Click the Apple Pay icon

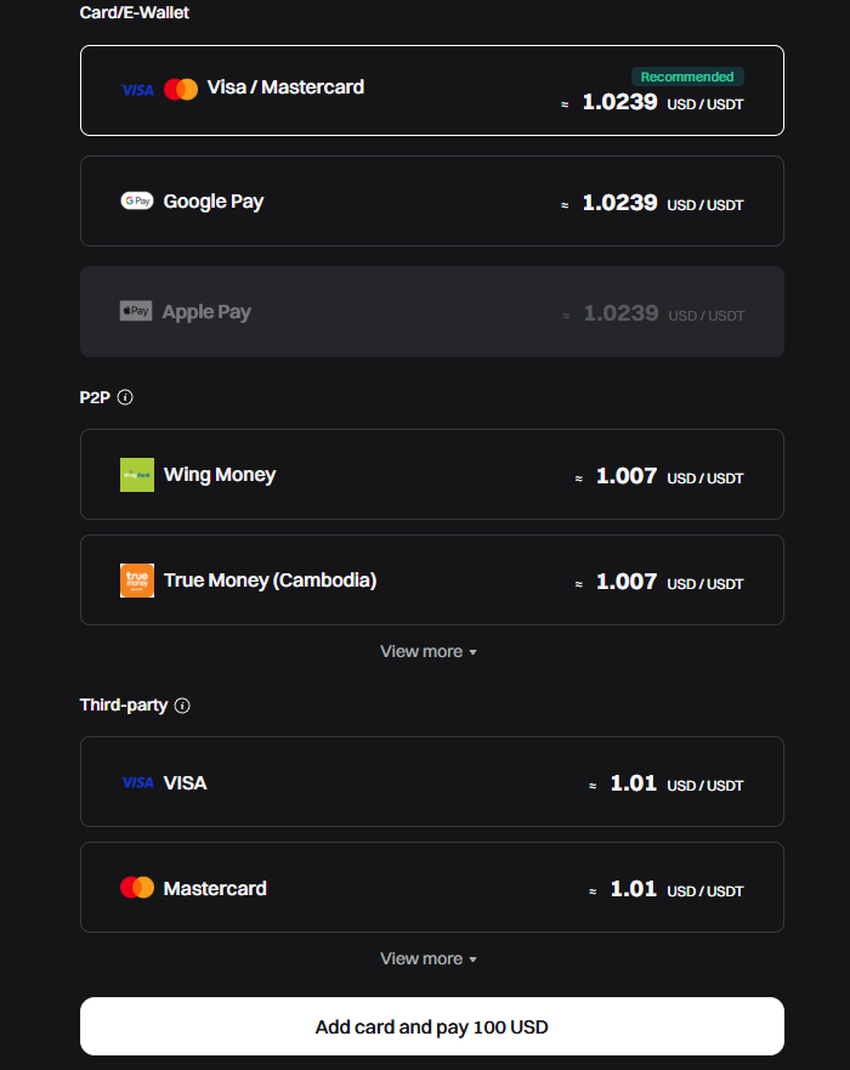pos(136,311)
